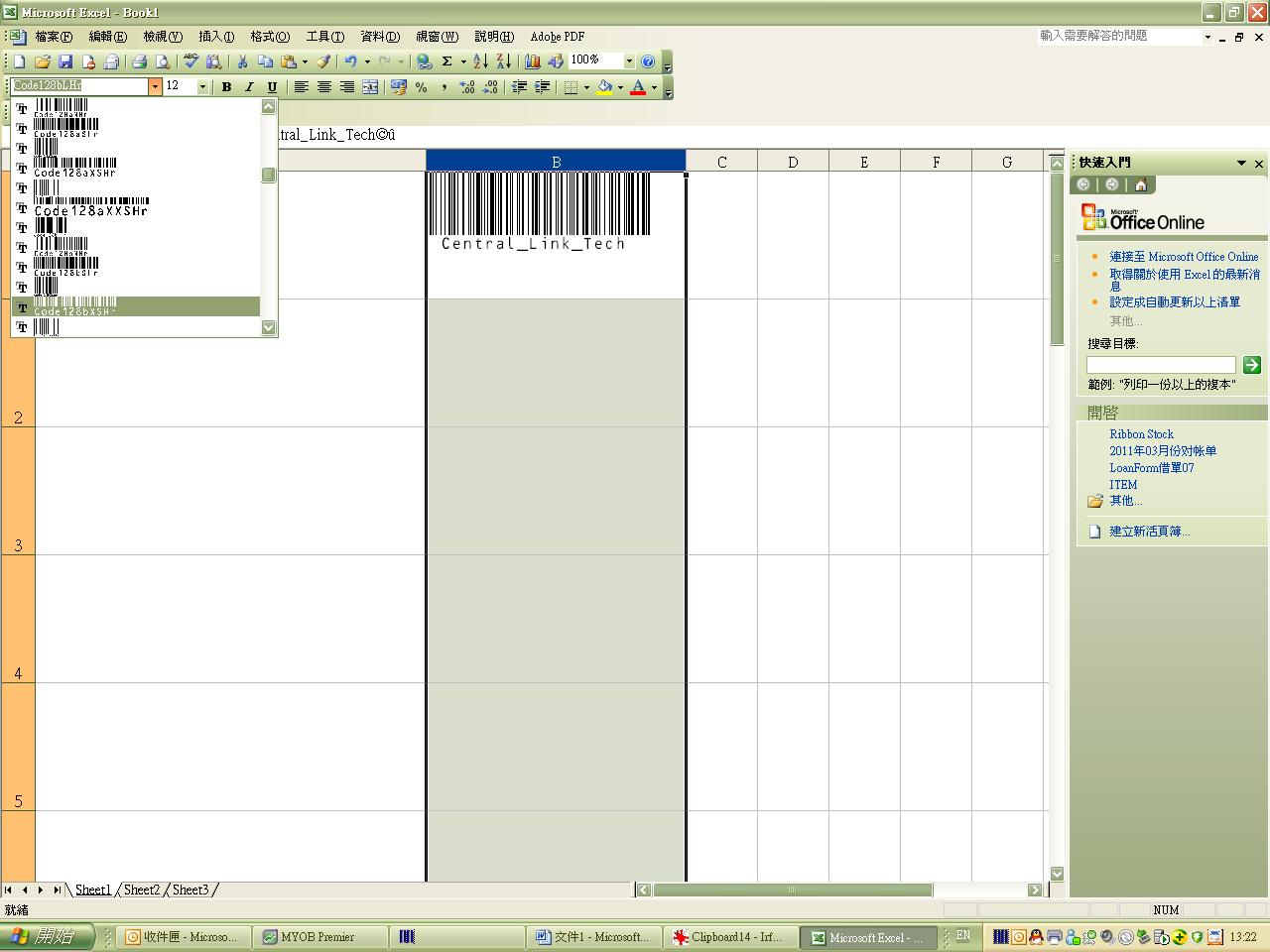The image size is (1270, 952).
Task: Save the workbook with the floppy icon
Action: pos(65,61)
